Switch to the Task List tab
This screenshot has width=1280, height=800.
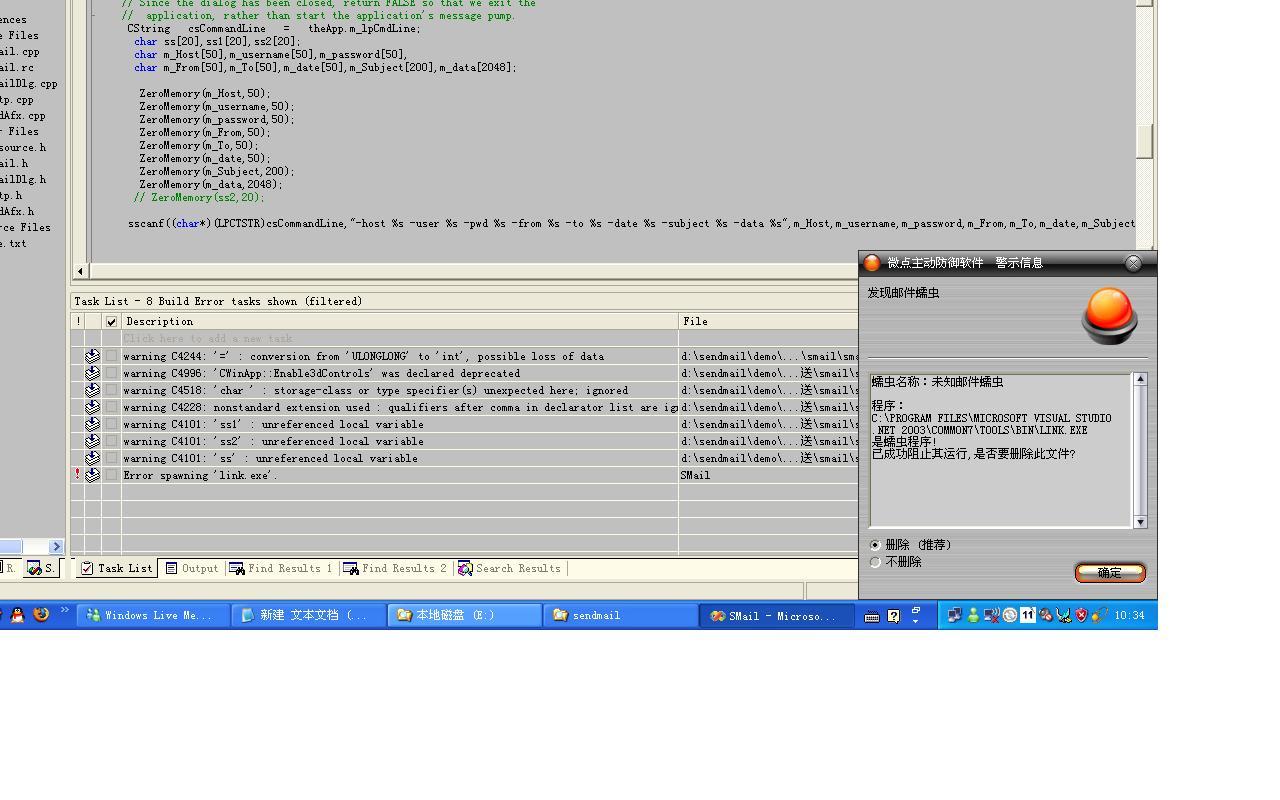coord(116,568)
